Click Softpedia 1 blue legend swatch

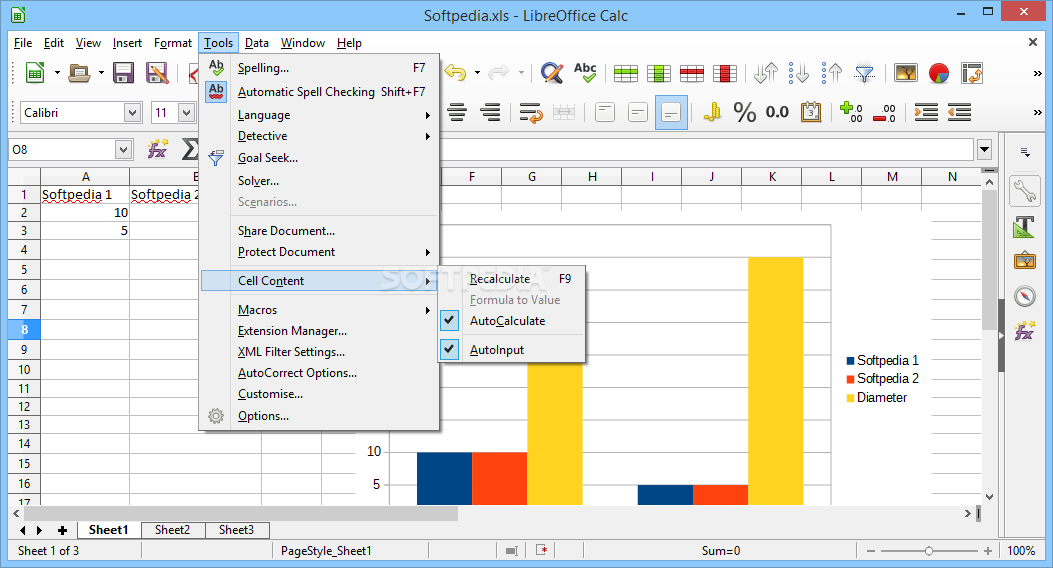[850, 361]
